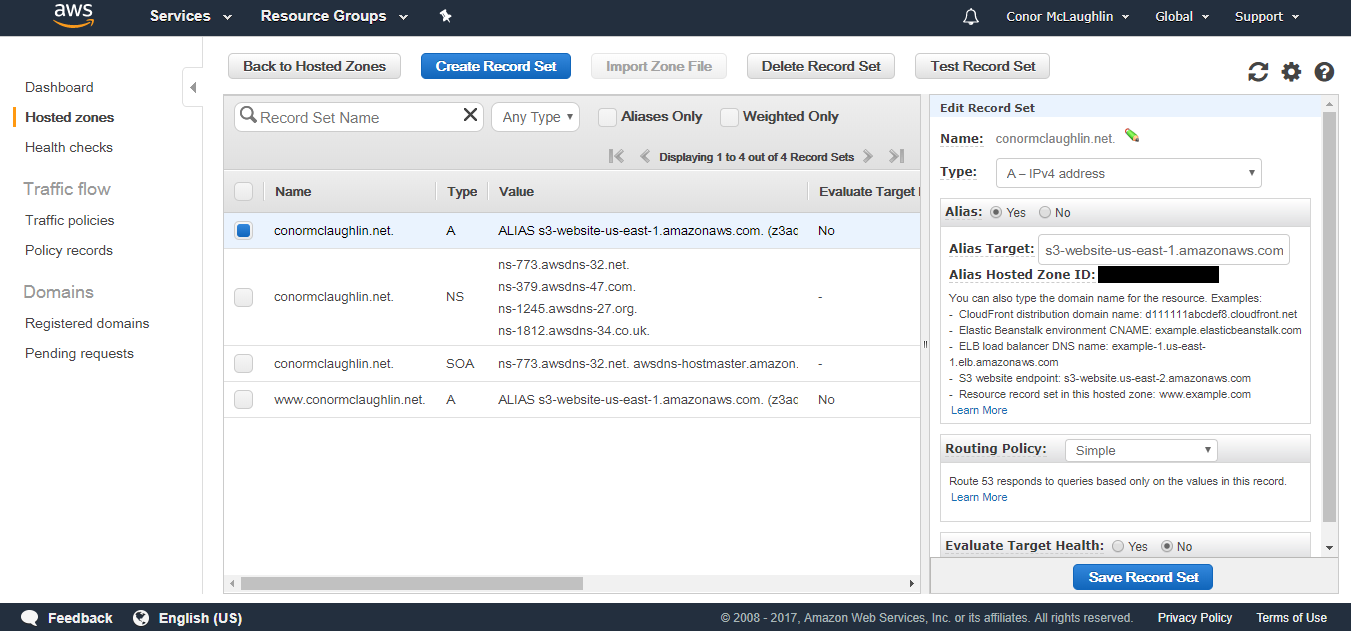Tick the select-all checkbox in the table header

click(243, 191)
